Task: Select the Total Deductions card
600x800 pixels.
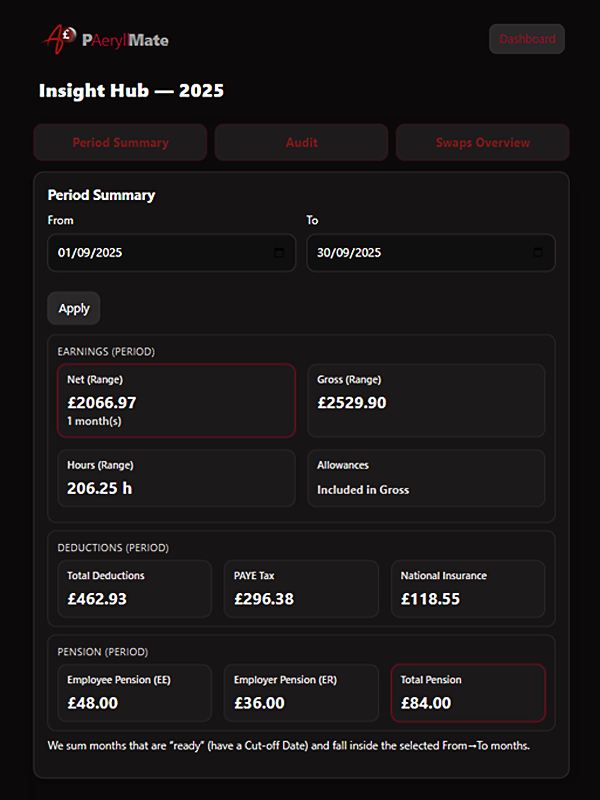Action: click(x=134, y=589)
